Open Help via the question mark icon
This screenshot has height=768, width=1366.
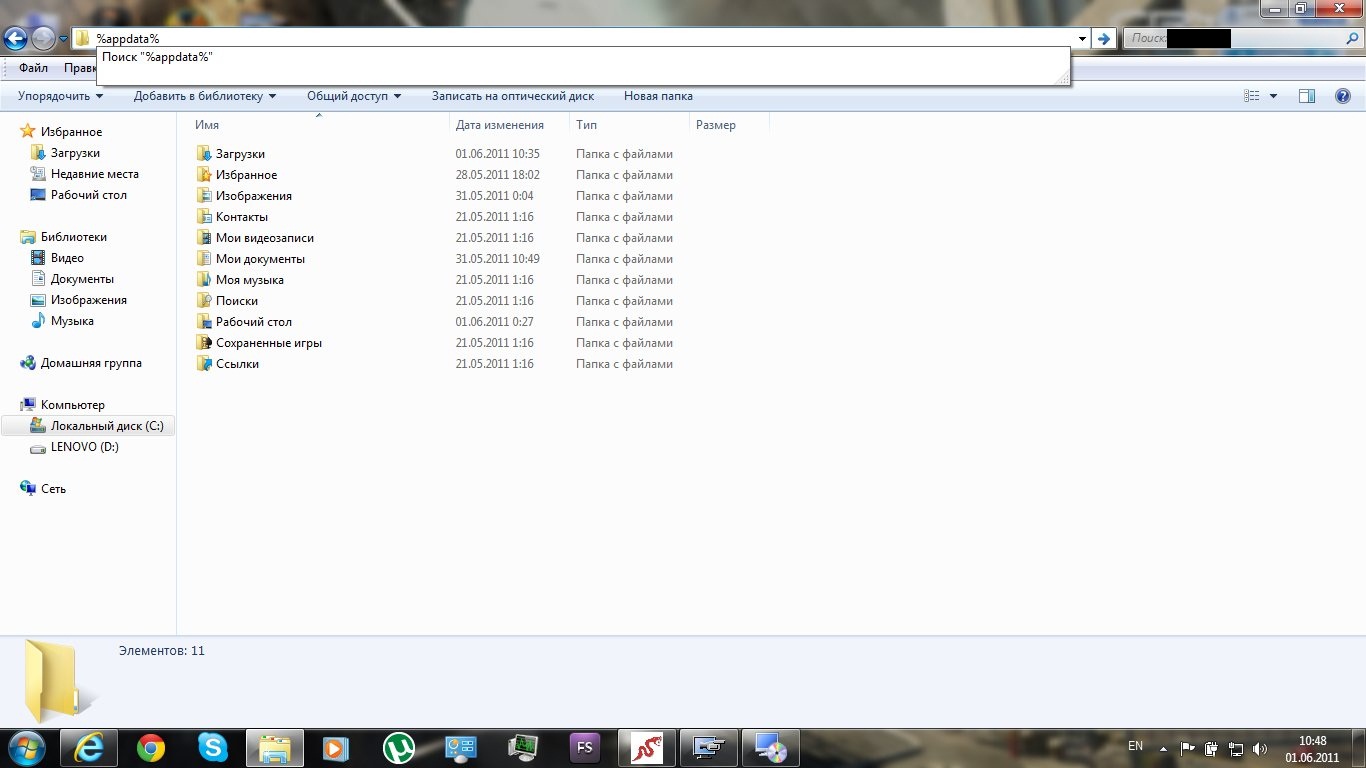(x=1343, y=96)
